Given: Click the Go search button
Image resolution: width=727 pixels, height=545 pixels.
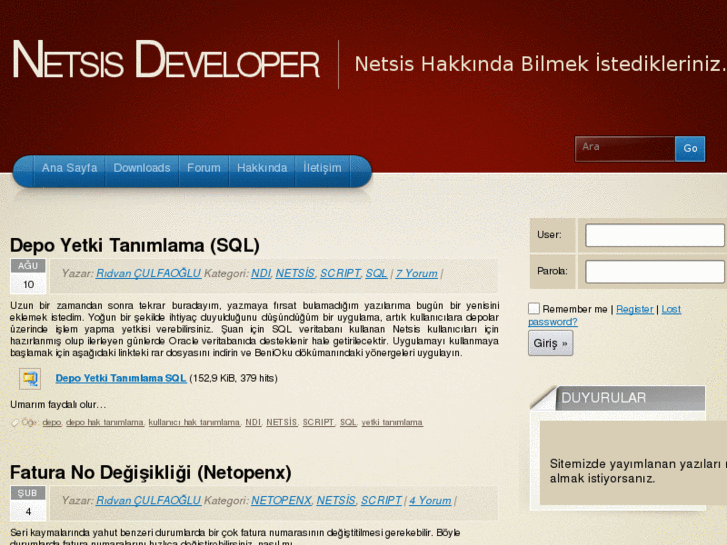Looking at the screenshot, I should click(690, 148).
